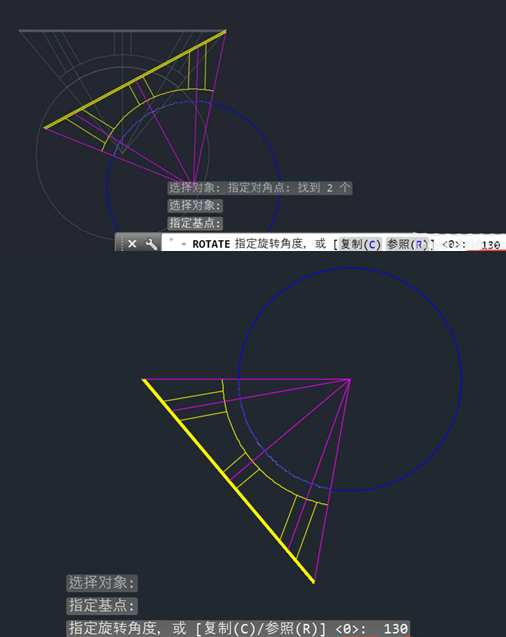506x637 pixels.
Task: Select the thick yellow line in the upper drawing
Action: 134,80
